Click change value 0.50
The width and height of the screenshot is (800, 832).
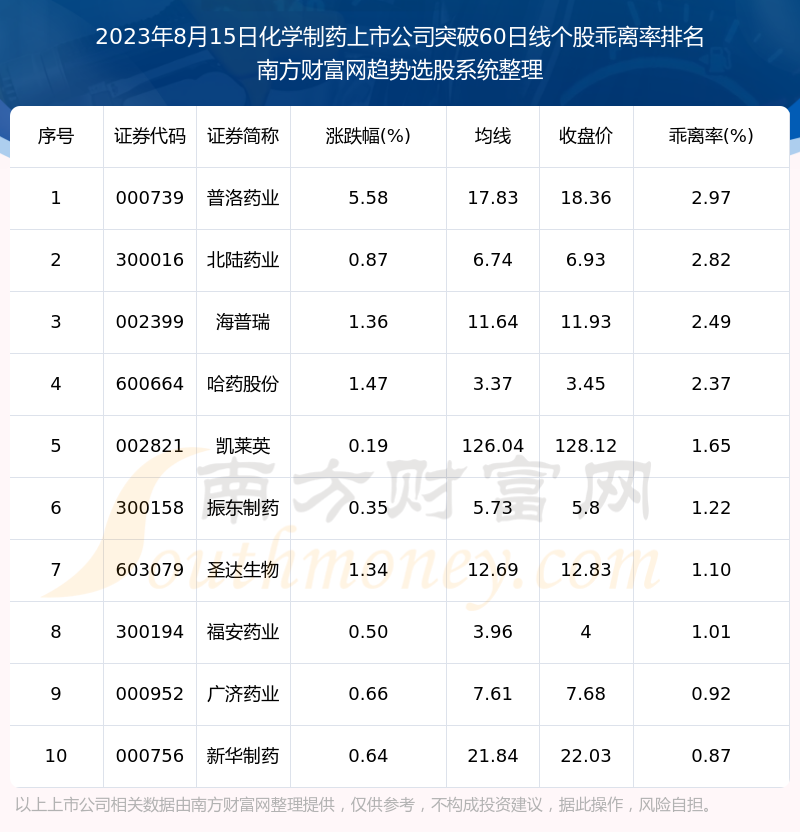click(x=368, y=632)
